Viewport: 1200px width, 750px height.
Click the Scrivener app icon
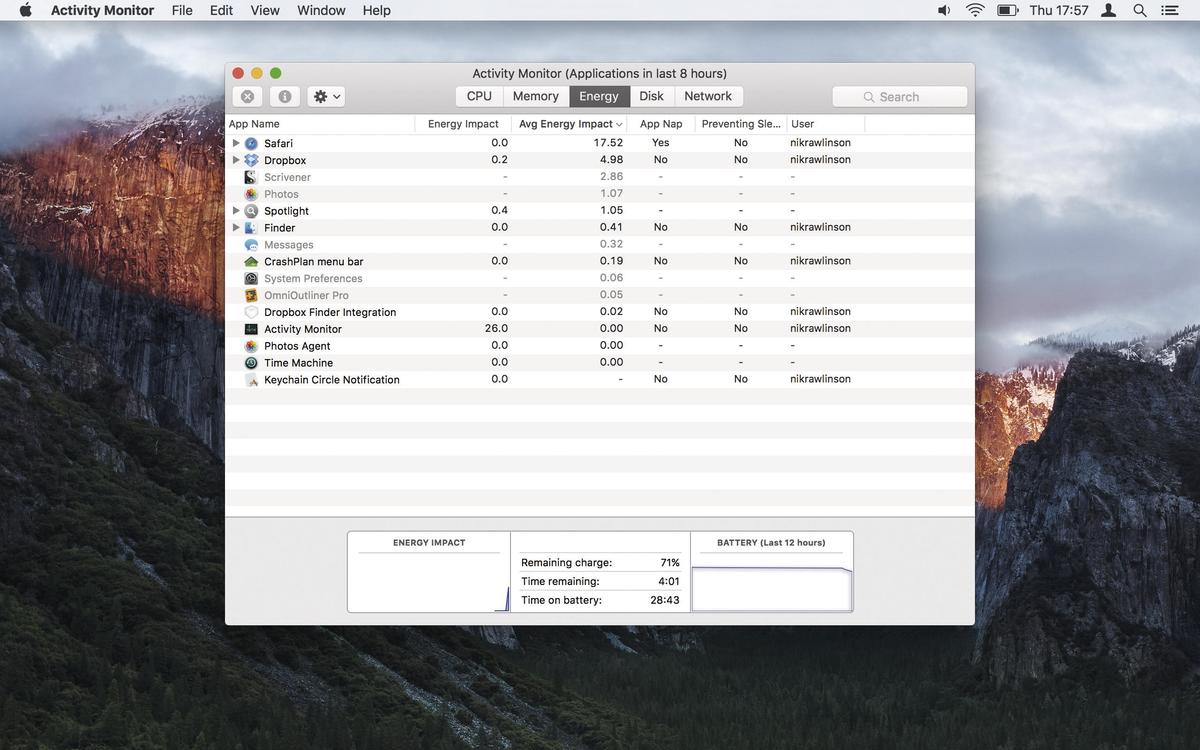coord(251,177)
